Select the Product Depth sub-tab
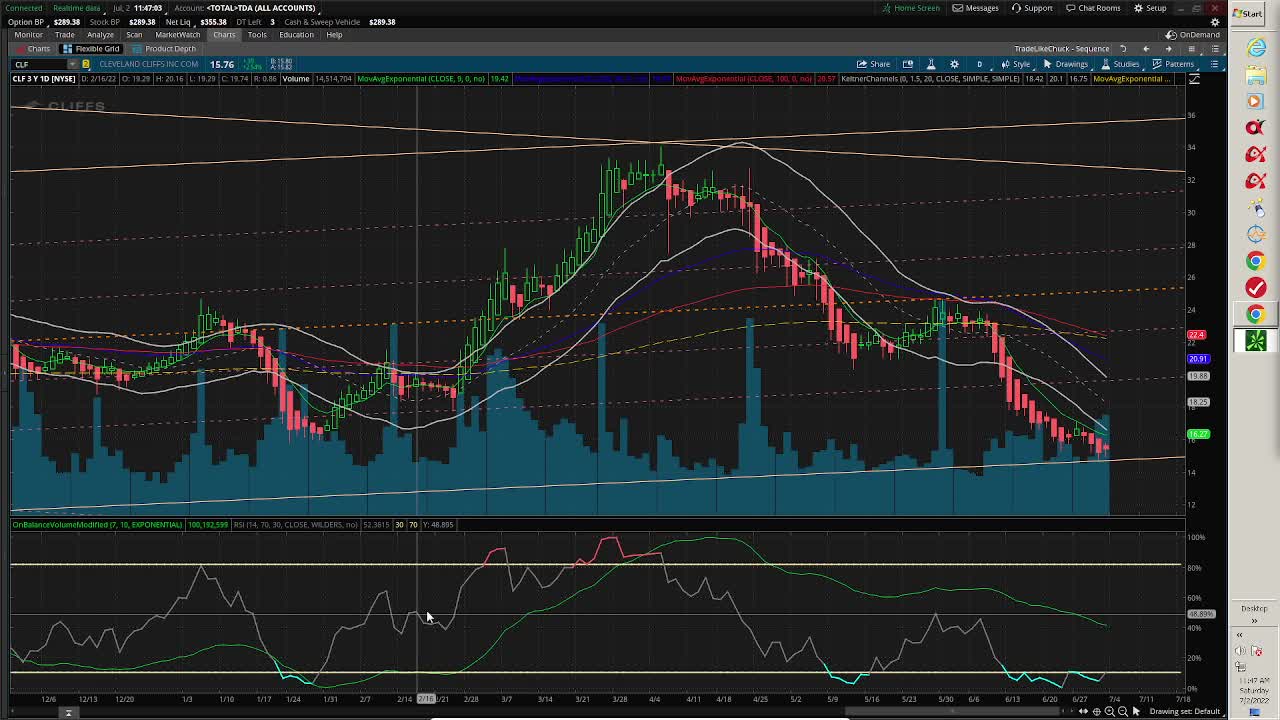1280x720 pixels. (164, 49)
